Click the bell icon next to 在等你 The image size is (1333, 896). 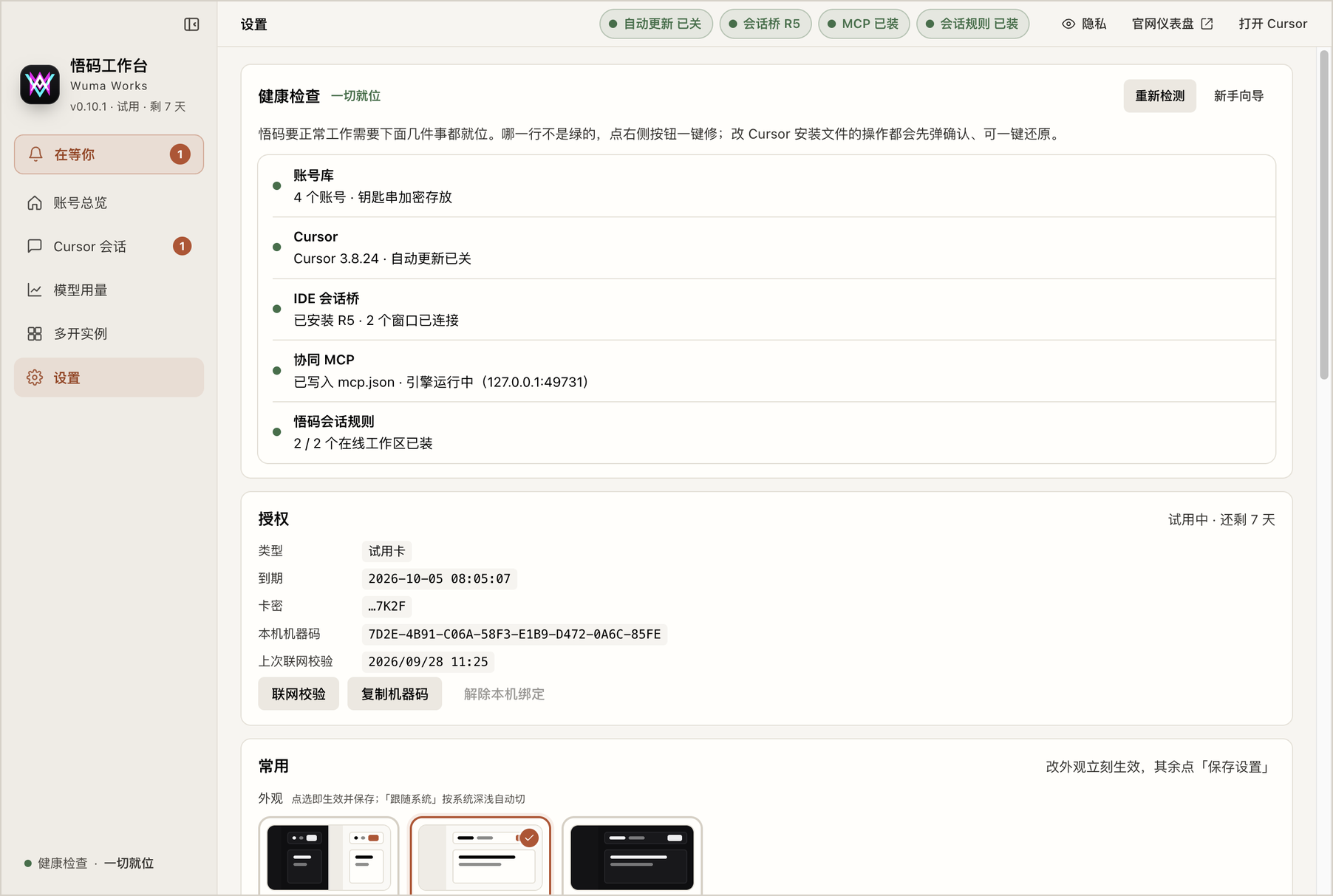(35, 154)
